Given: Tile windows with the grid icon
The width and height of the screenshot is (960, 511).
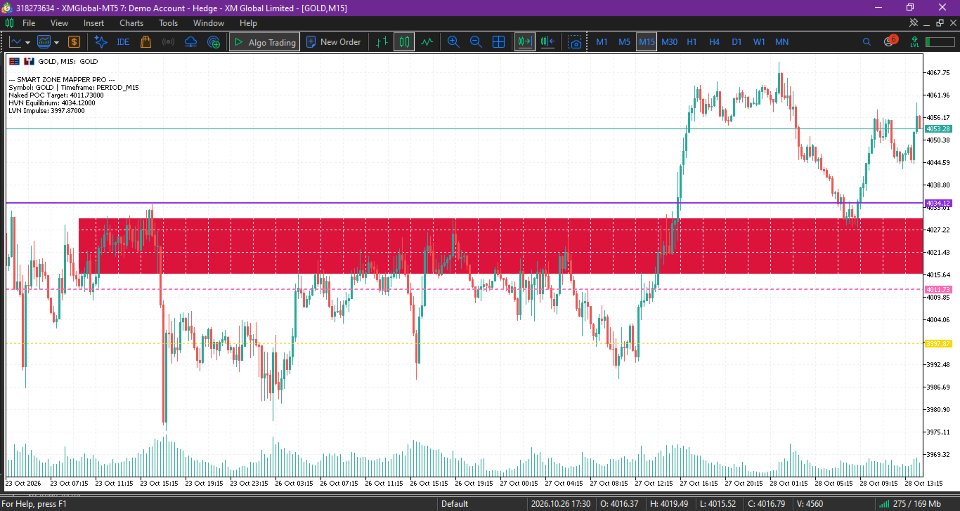Looking at the screenshot, I should [498, 42].
